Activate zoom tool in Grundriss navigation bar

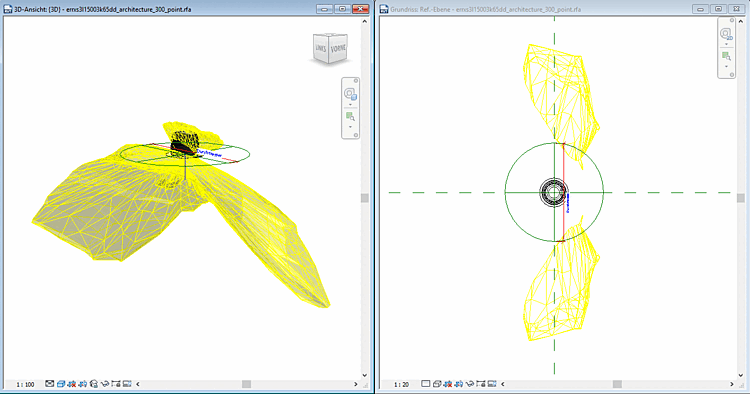[726, 56]
